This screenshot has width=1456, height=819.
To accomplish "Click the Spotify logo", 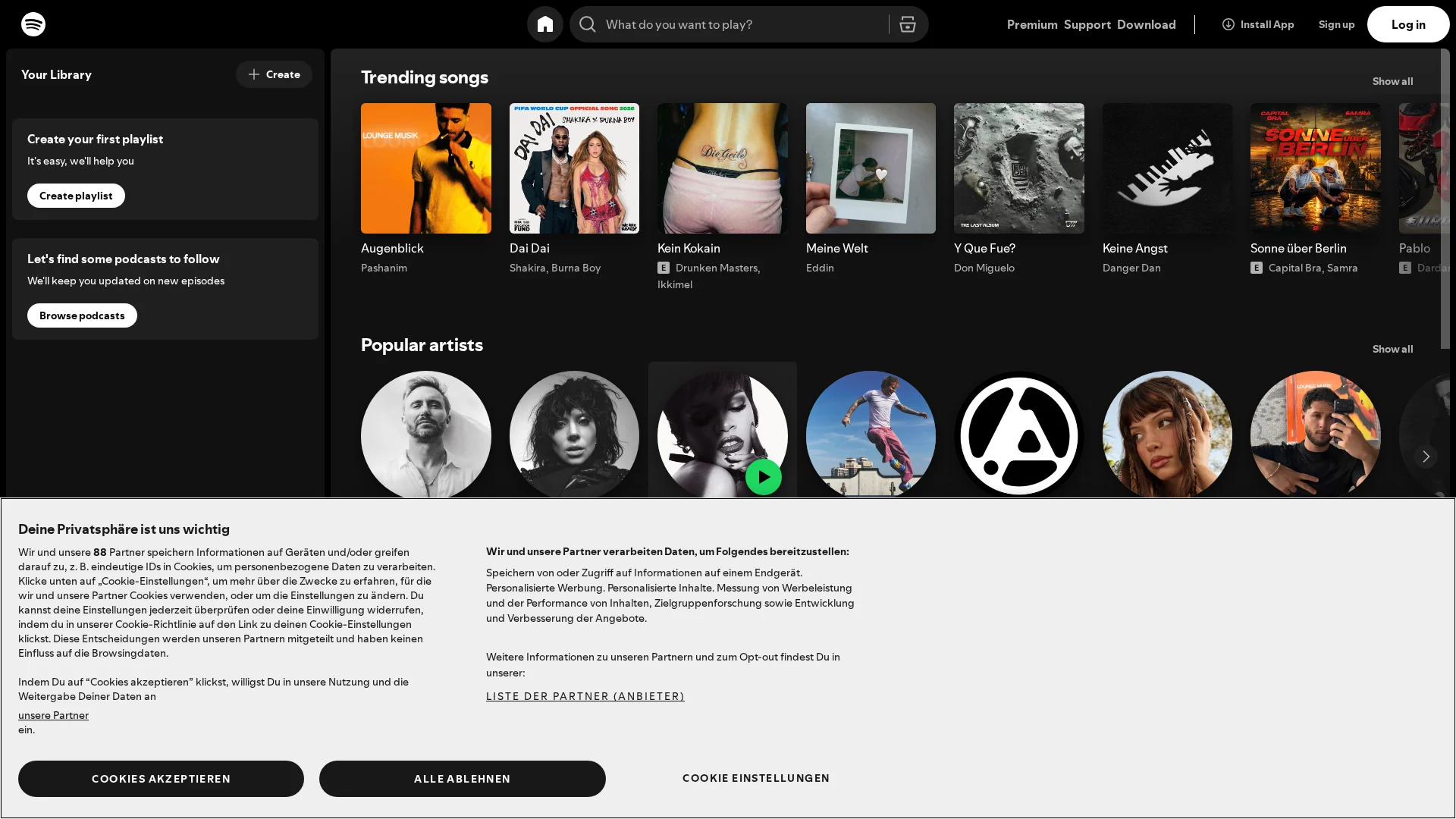I will 33,24.
